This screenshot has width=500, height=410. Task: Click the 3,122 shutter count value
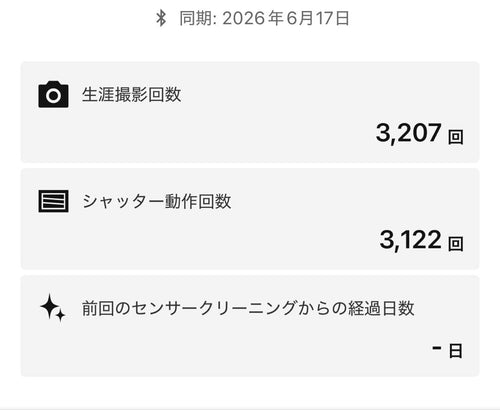point(411,240)
